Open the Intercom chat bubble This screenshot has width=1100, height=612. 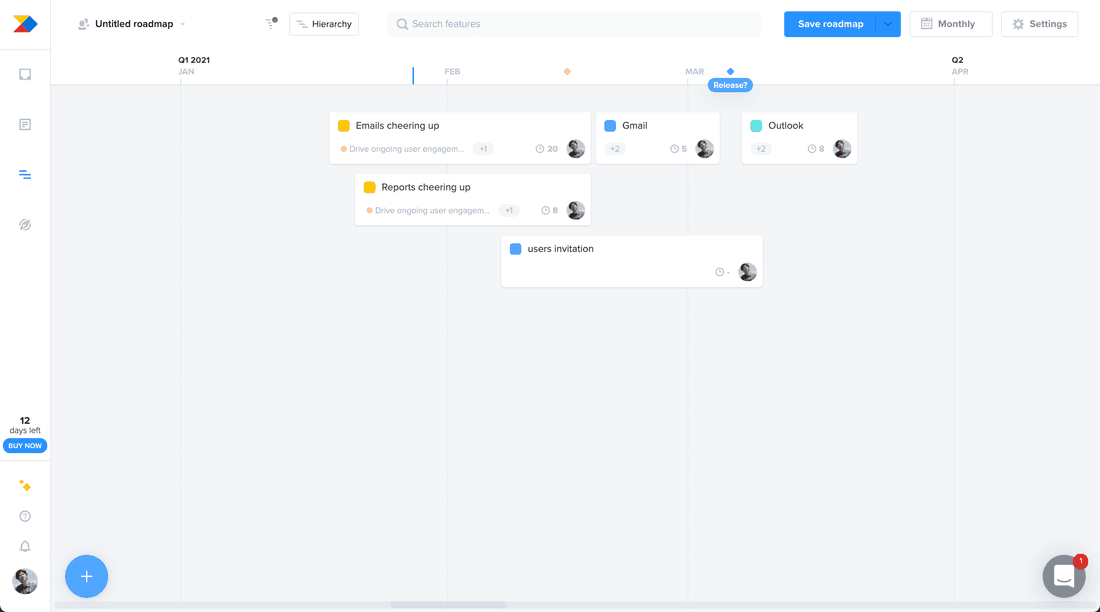(x=1063, y=576)
